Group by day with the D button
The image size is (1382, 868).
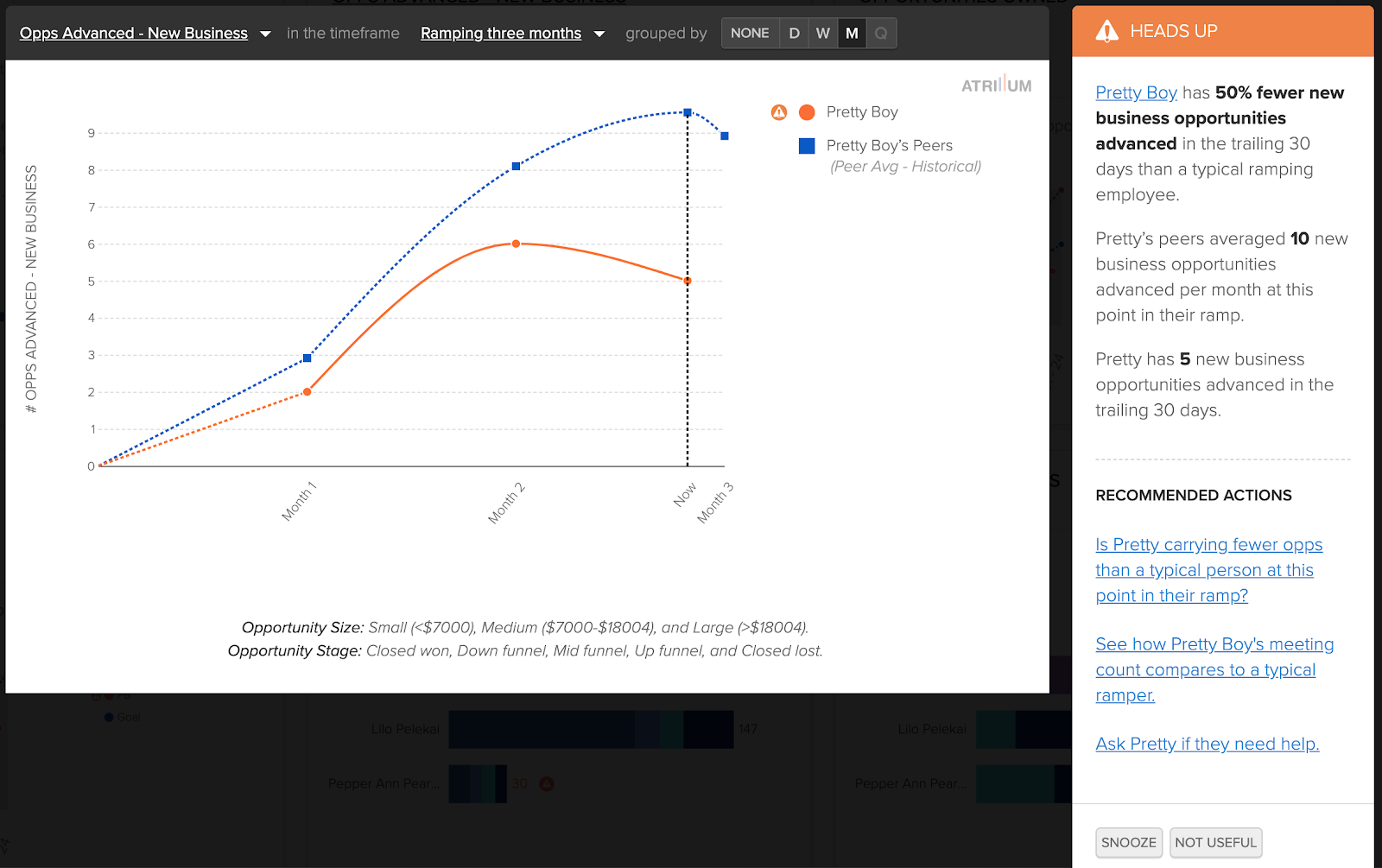coord(794,33)
